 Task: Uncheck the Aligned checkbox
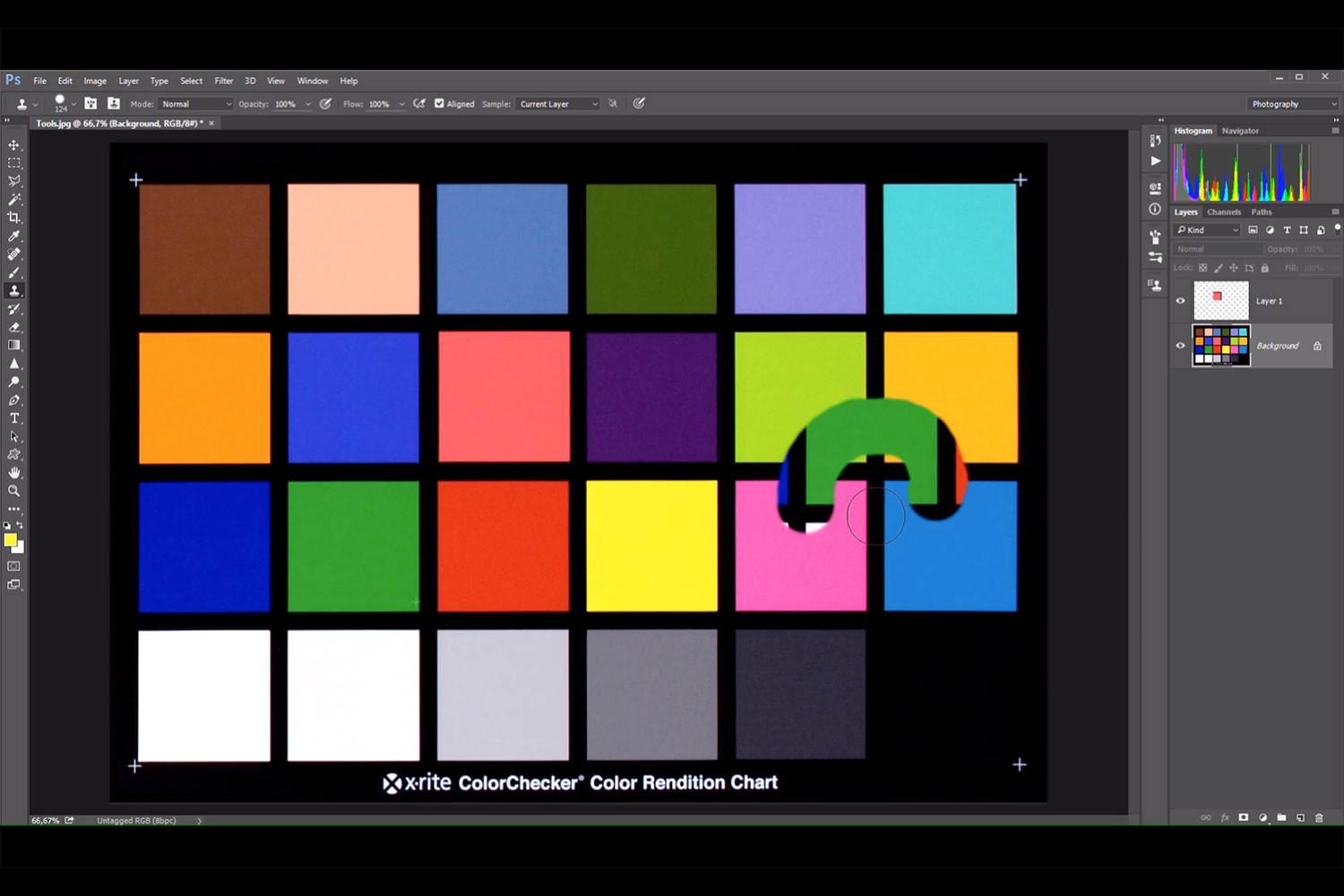pos(439,104)
